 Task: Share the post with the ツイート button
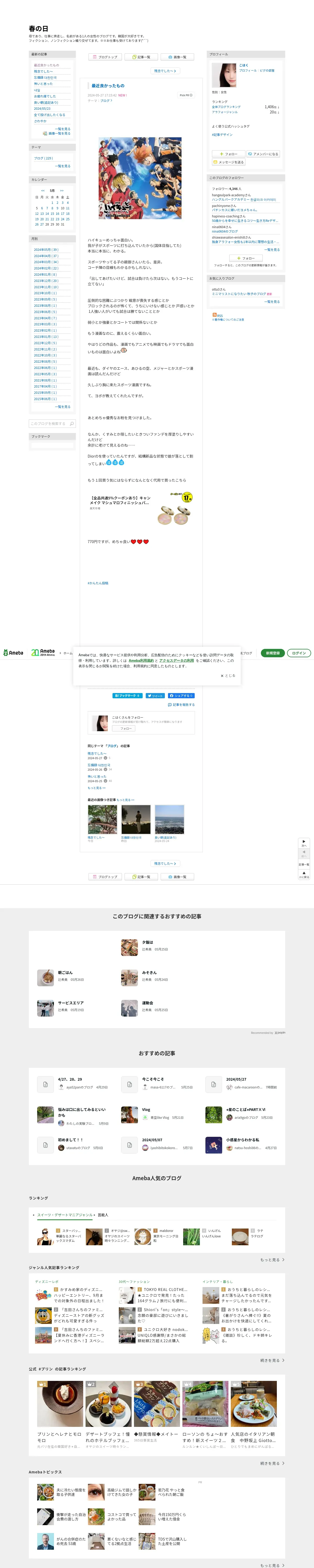tap(155, 695)
